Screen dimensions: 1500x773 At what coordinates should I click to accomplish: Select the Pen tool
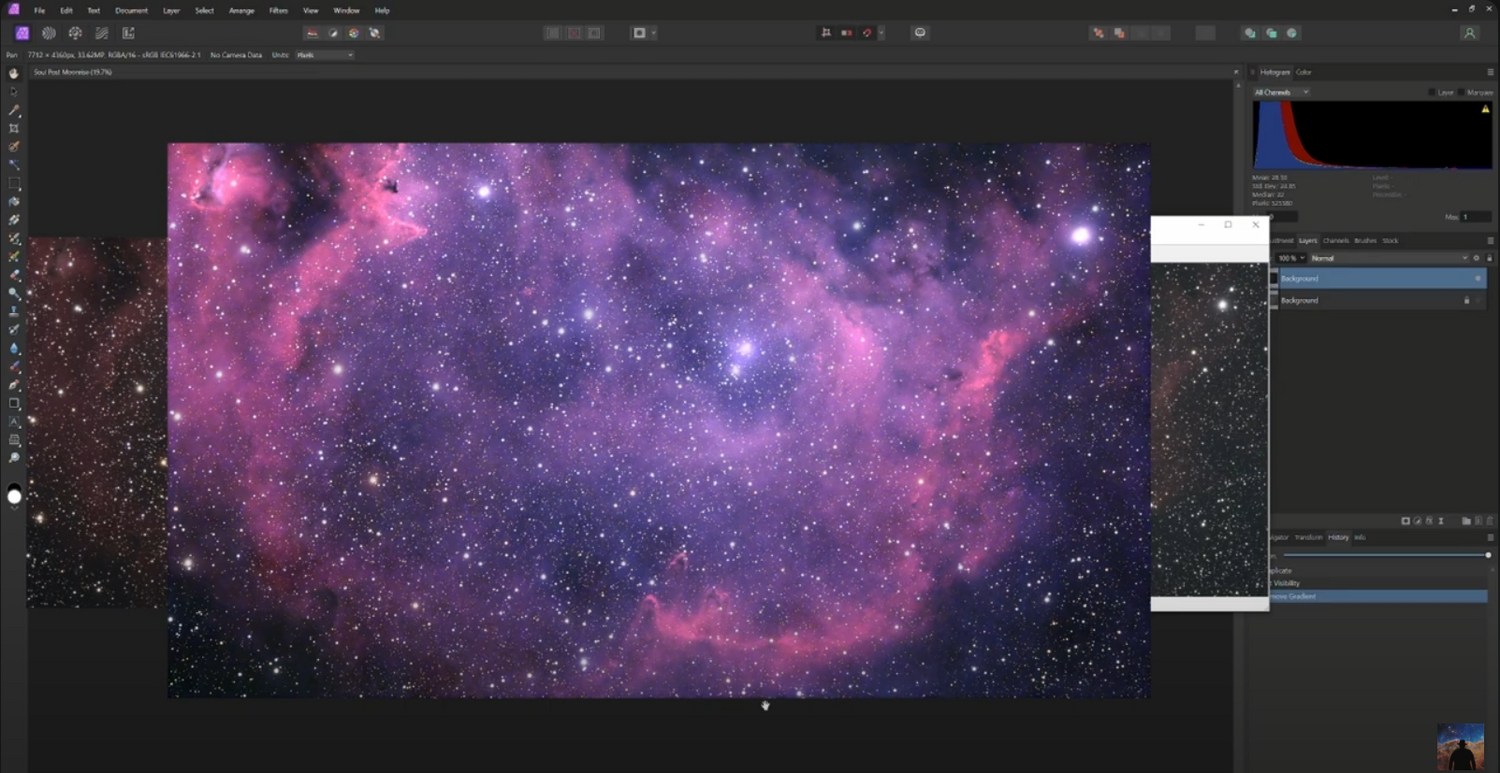pos(14,385)
